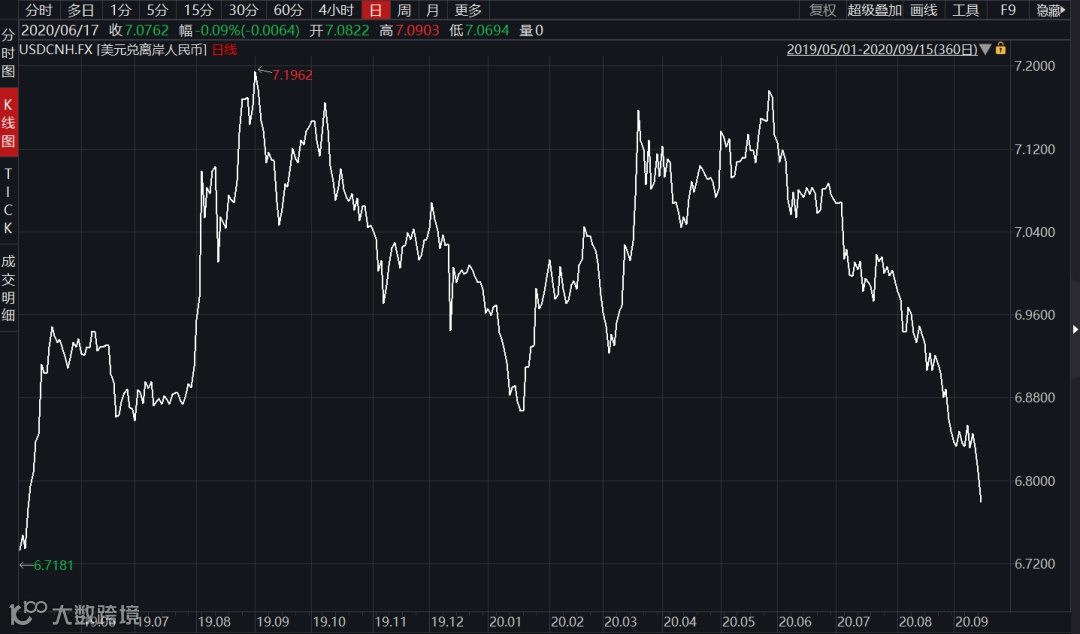1080x634 pixels.
Task: Open the 工具 tools menu
Action: click(966, 10)
